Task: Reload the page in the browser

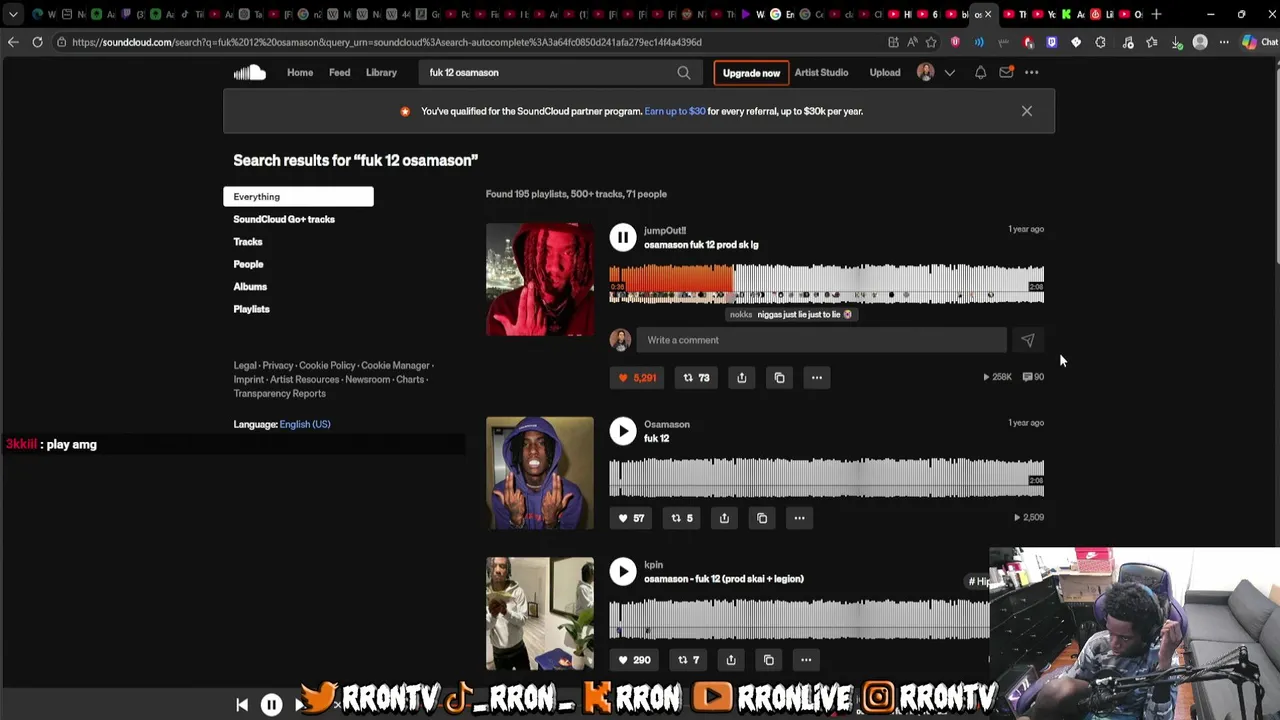Action: (37, 42)
